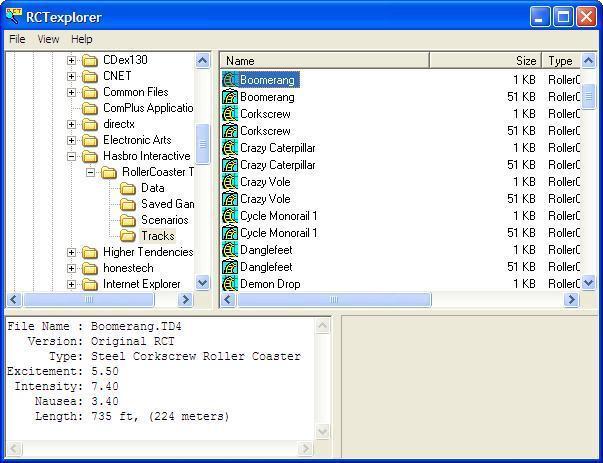
Task: Click the Data folder icon
Action: (x=128, y=188)
